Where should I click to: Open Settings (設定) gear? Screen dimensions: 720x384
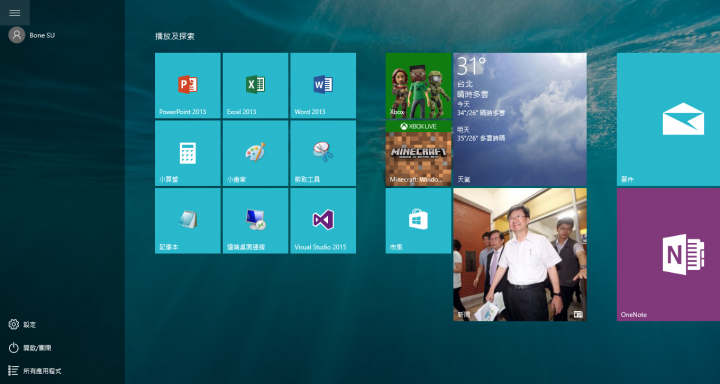click(x=22, y=324)
